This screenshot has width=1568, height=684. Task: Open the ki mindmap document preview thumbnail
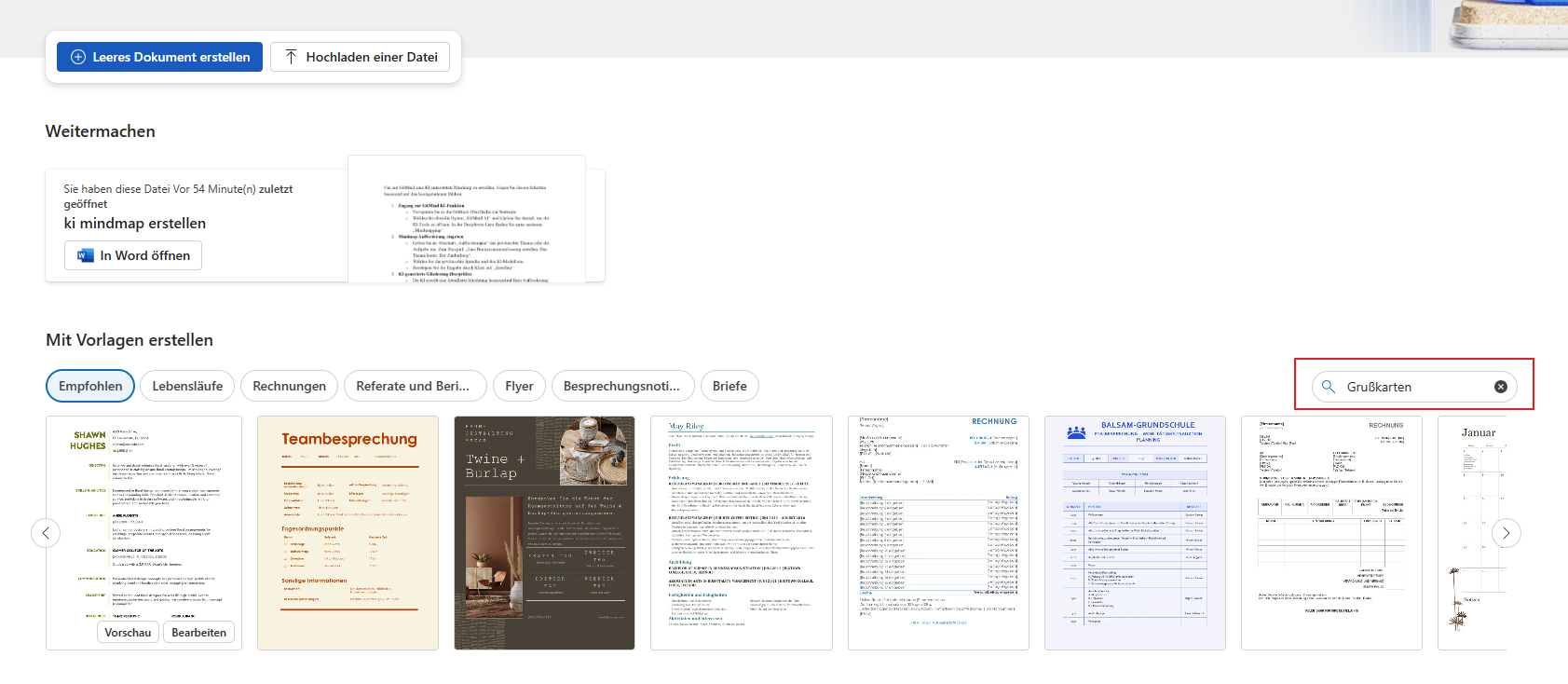coord(467,219)
